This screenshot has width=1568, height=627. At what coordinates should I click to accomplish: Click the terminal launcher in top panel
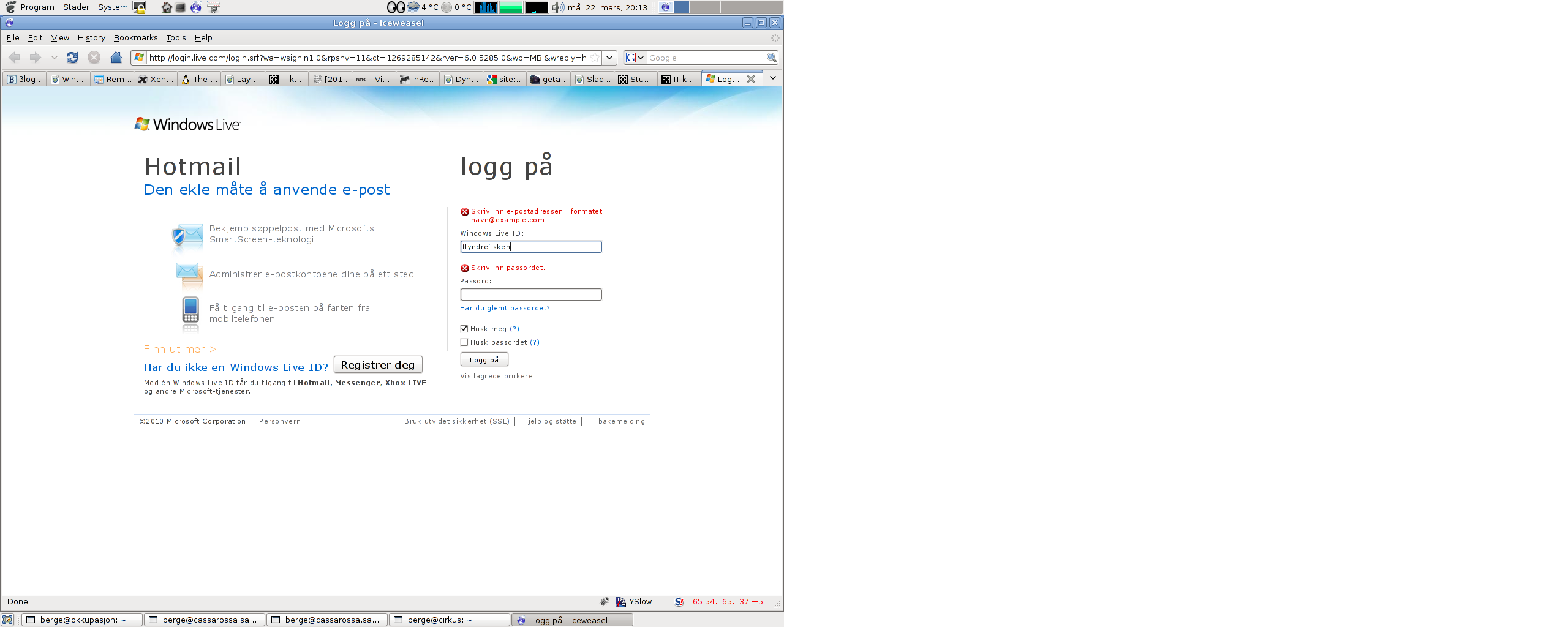[181, 7]
